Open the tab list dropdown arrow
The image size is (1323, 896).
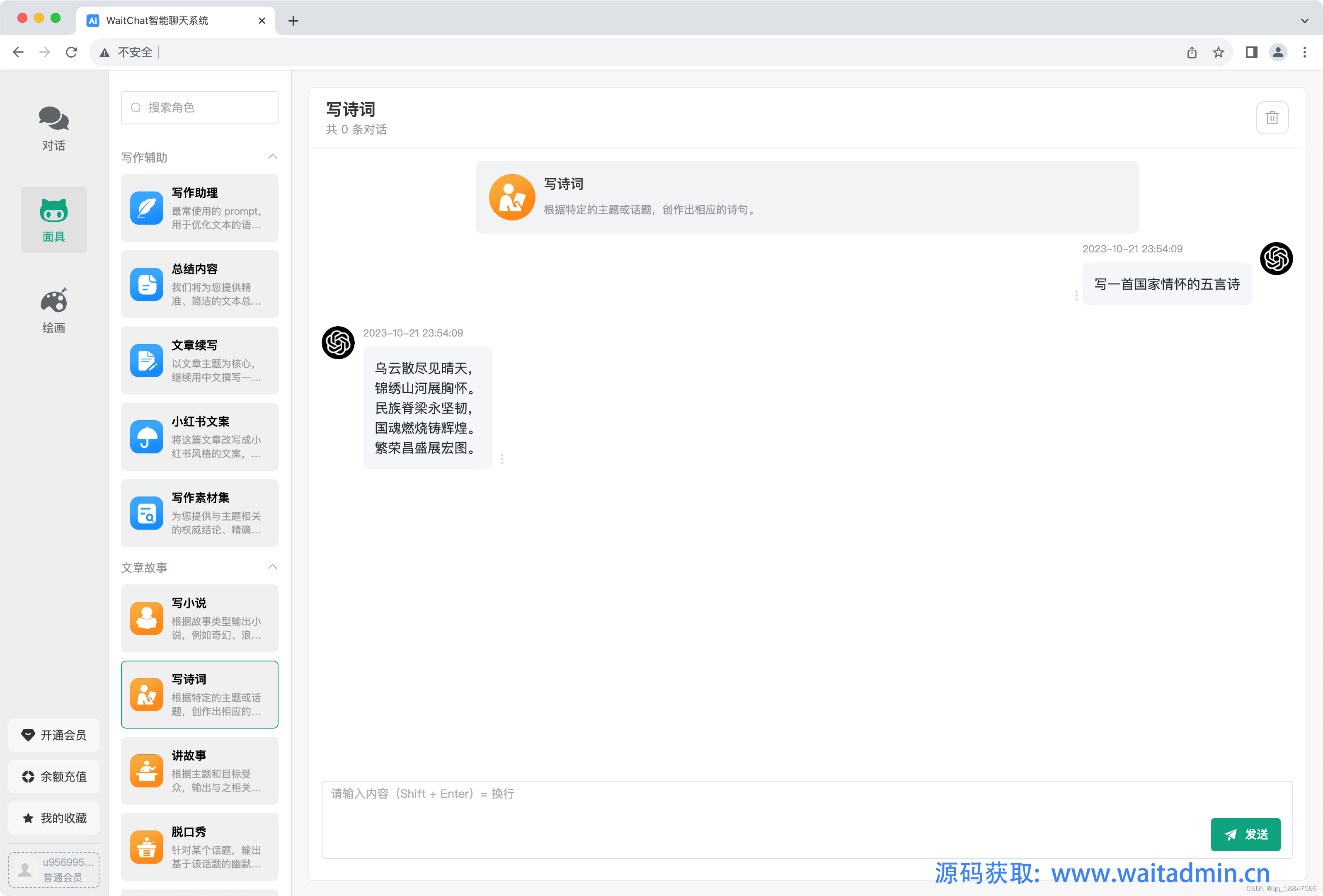pyautogui.click(x=1304, y=20)
